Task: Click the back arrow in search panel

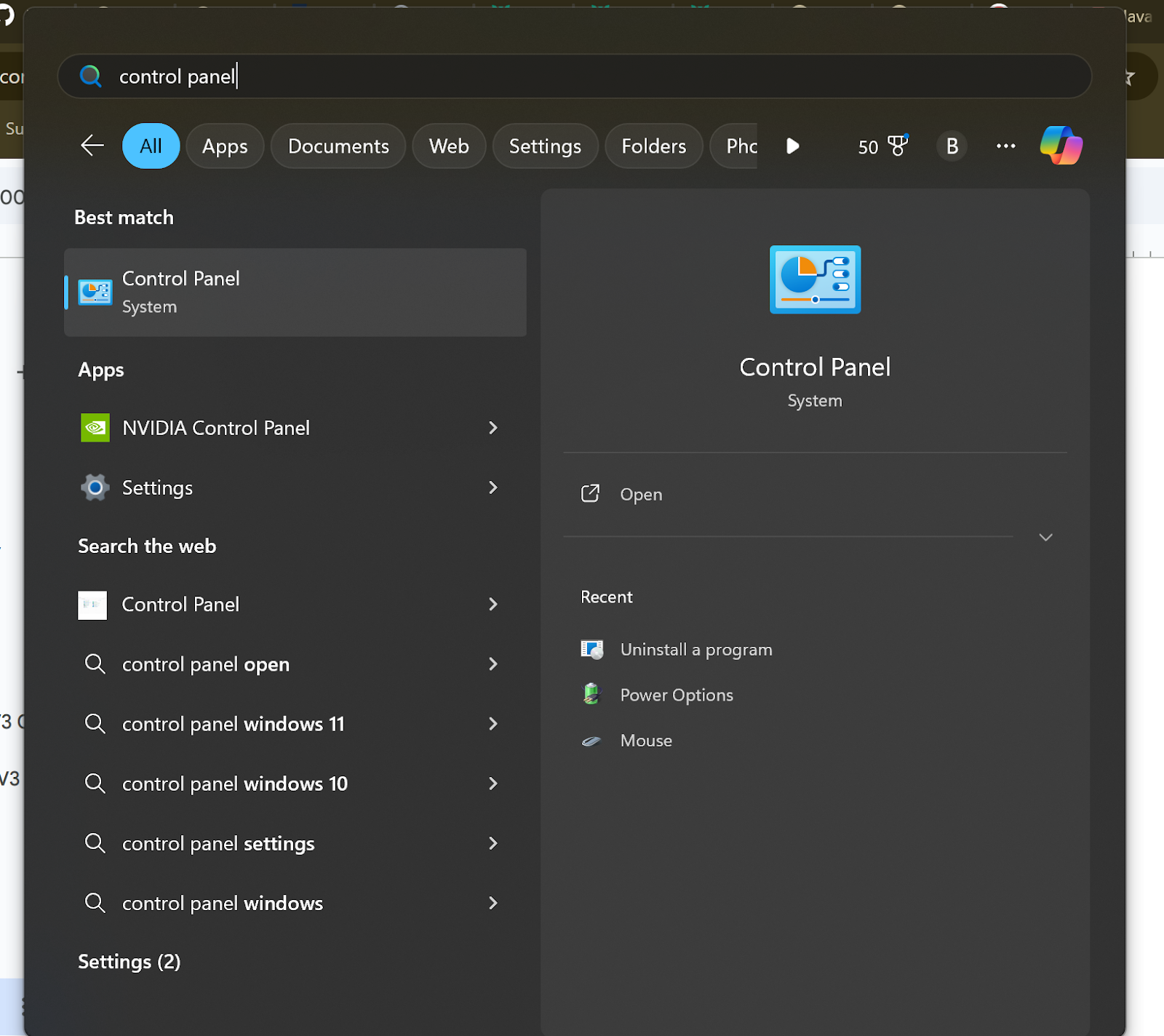Action: tap(92, 146)
